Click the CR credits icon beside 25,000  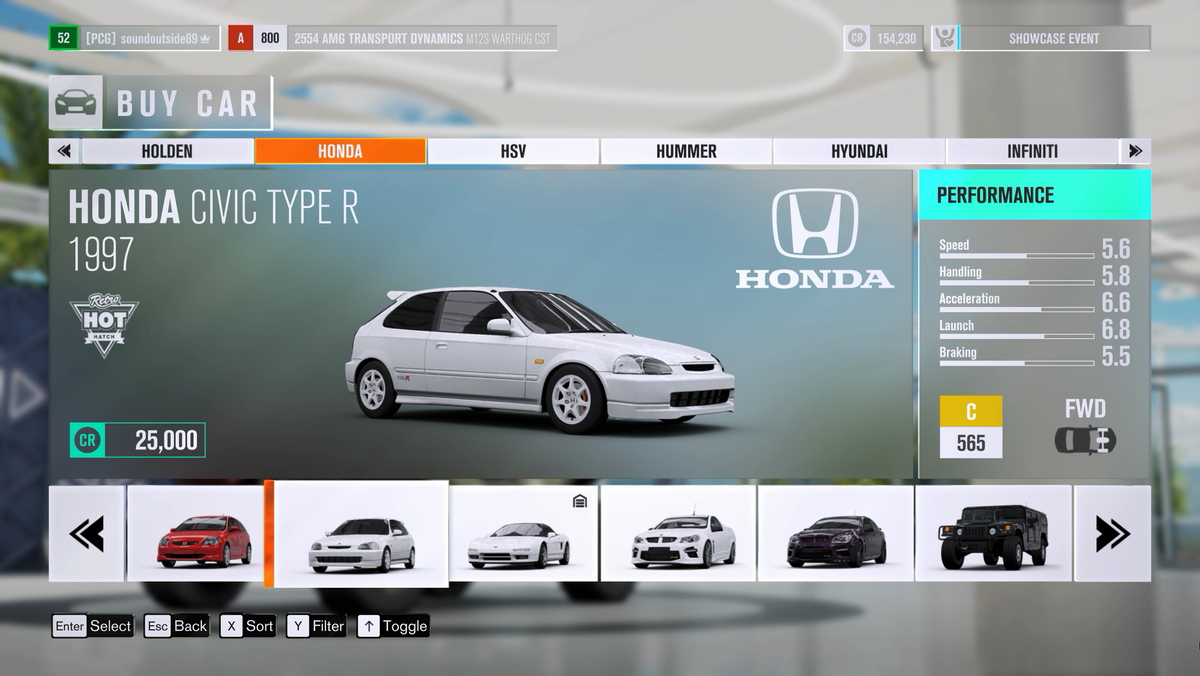88,439
